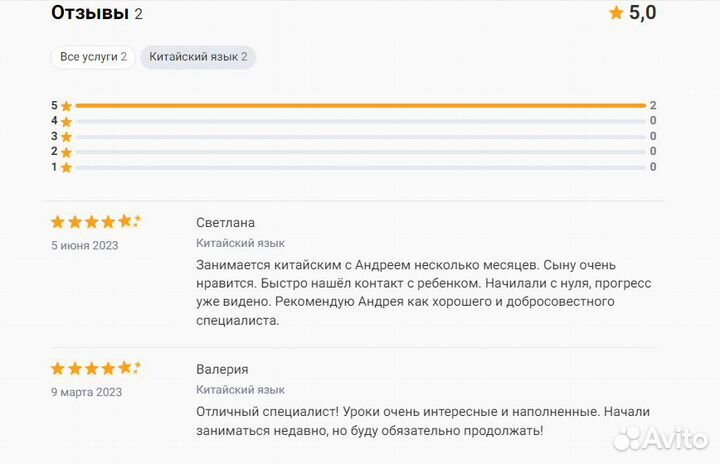This screenshot has height=464, width=720.
Task: Click 'Китайский язык' label under Валерия
Action: [240, 390]
